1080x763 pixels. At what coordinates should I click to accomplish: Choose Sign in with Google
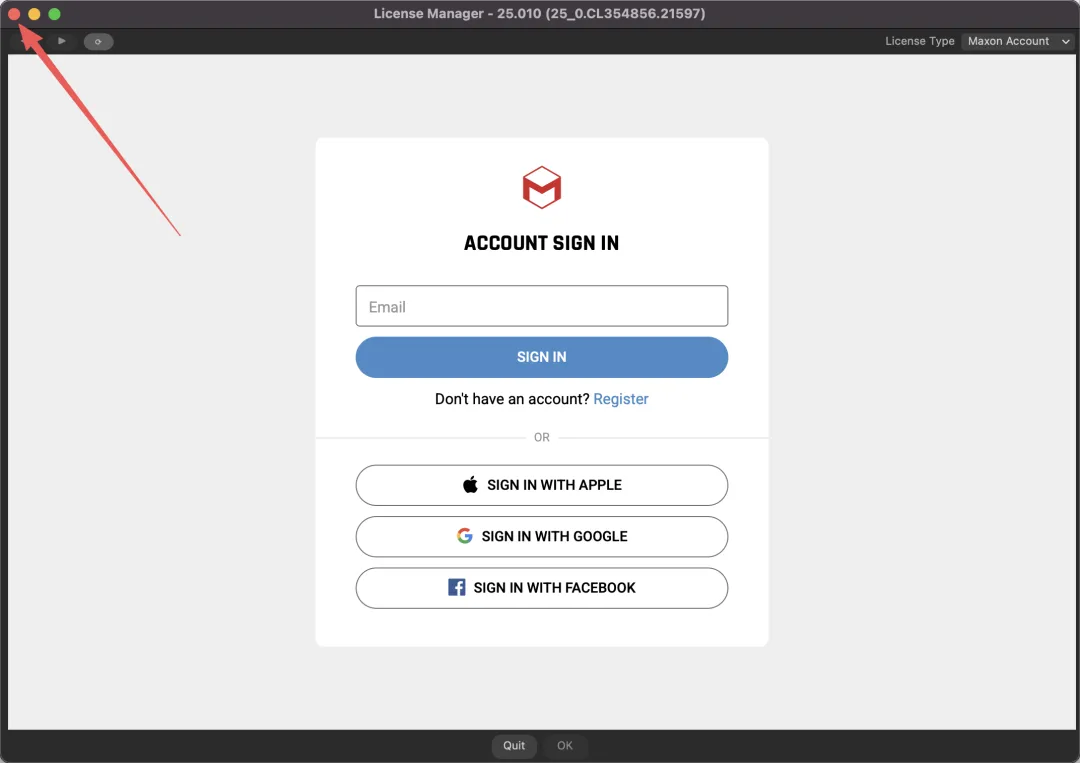click(x=542, y=536)
